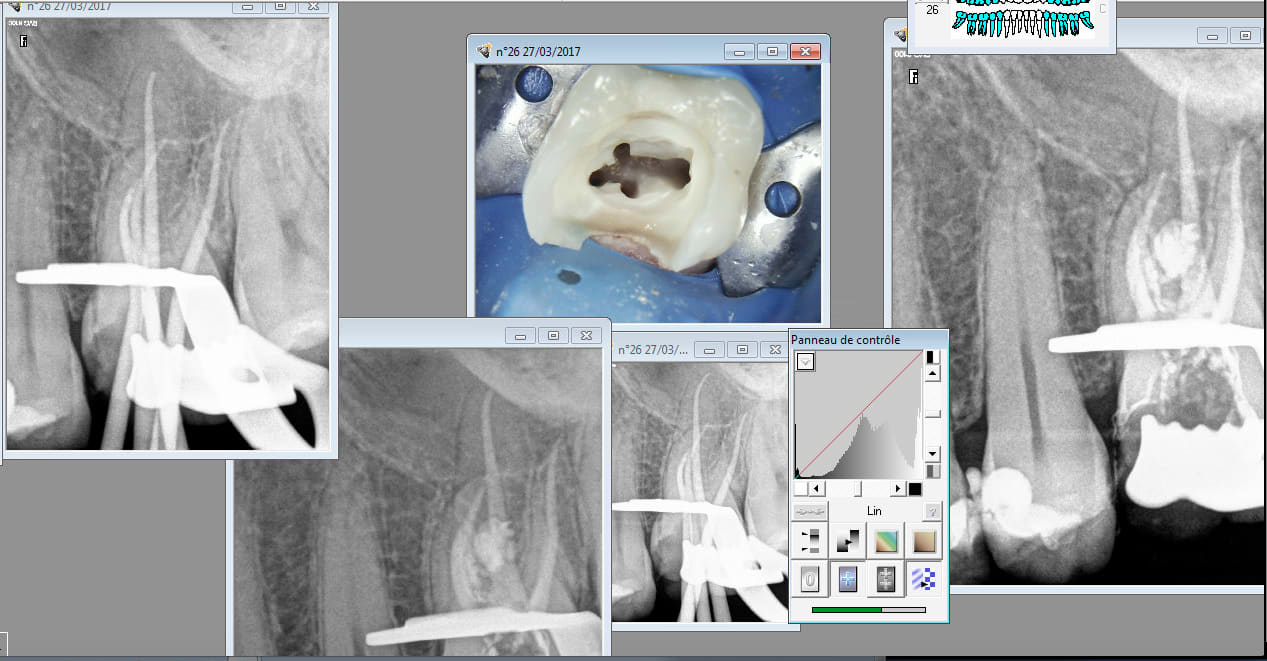Viewport: 1267px width, 661px height.
Task: Click the question mark help button
Action: [932, 511]
